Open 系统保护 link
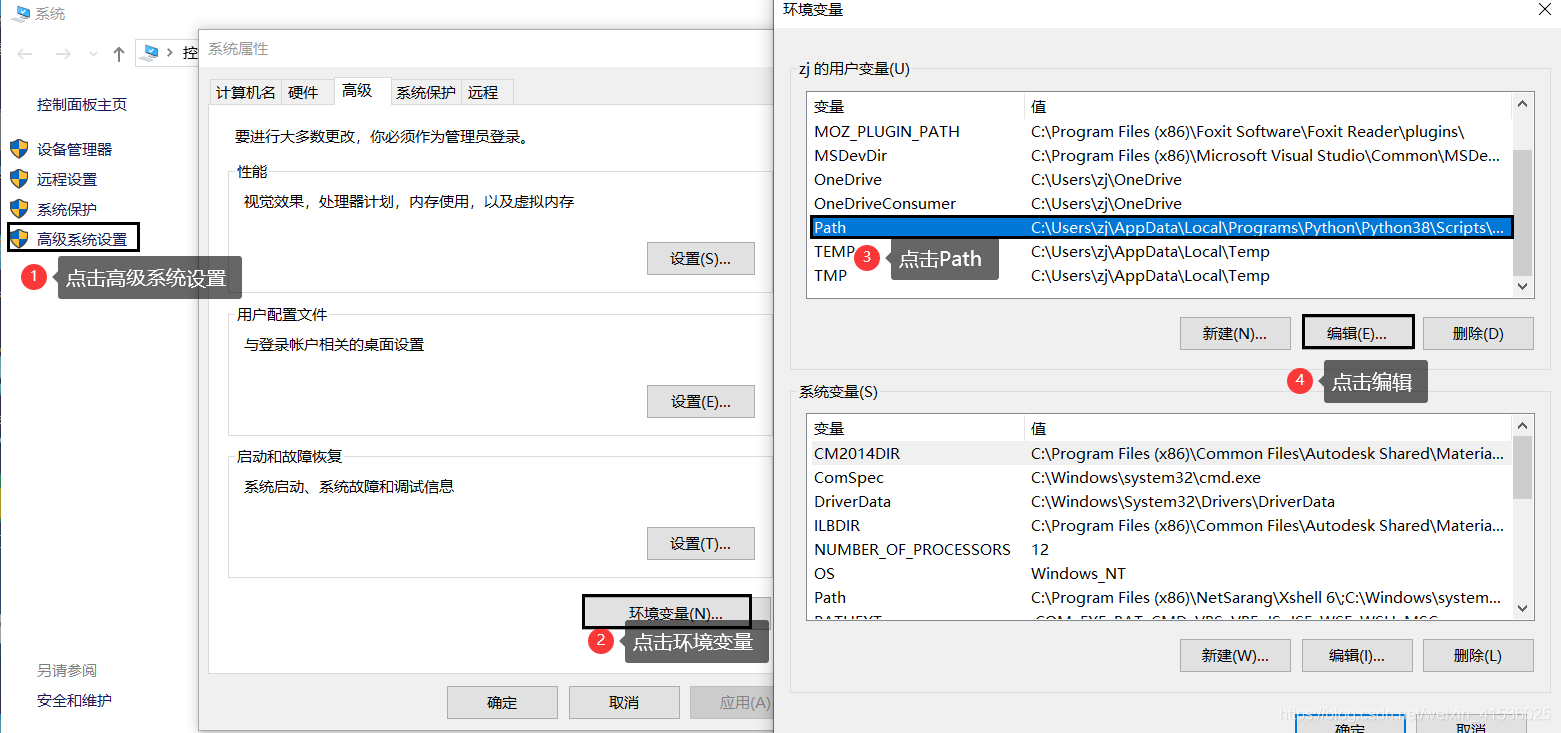 tap(67, 209)
